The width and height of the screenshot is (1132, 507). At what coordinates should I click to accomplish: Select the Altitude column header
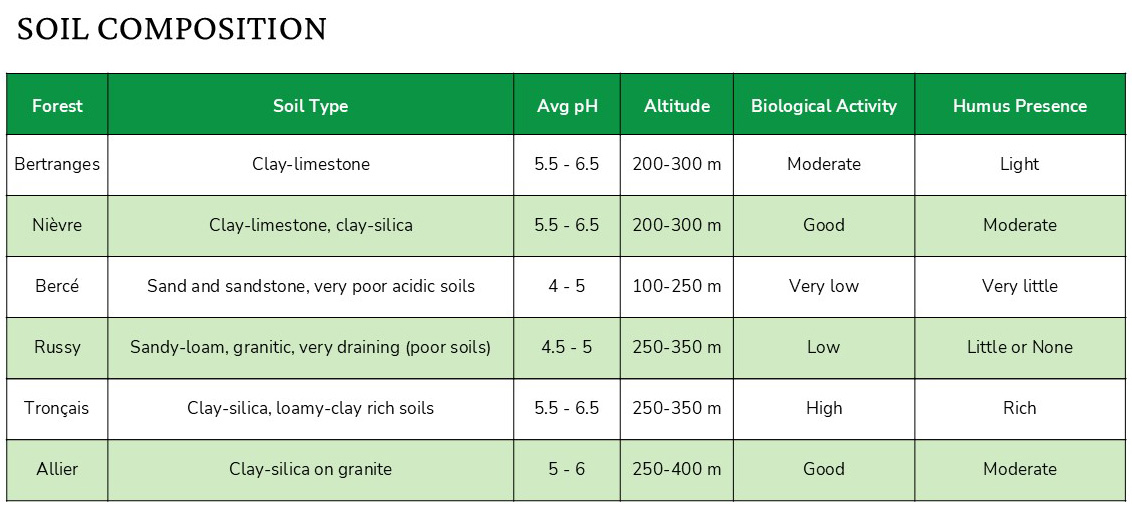point(677,105)
